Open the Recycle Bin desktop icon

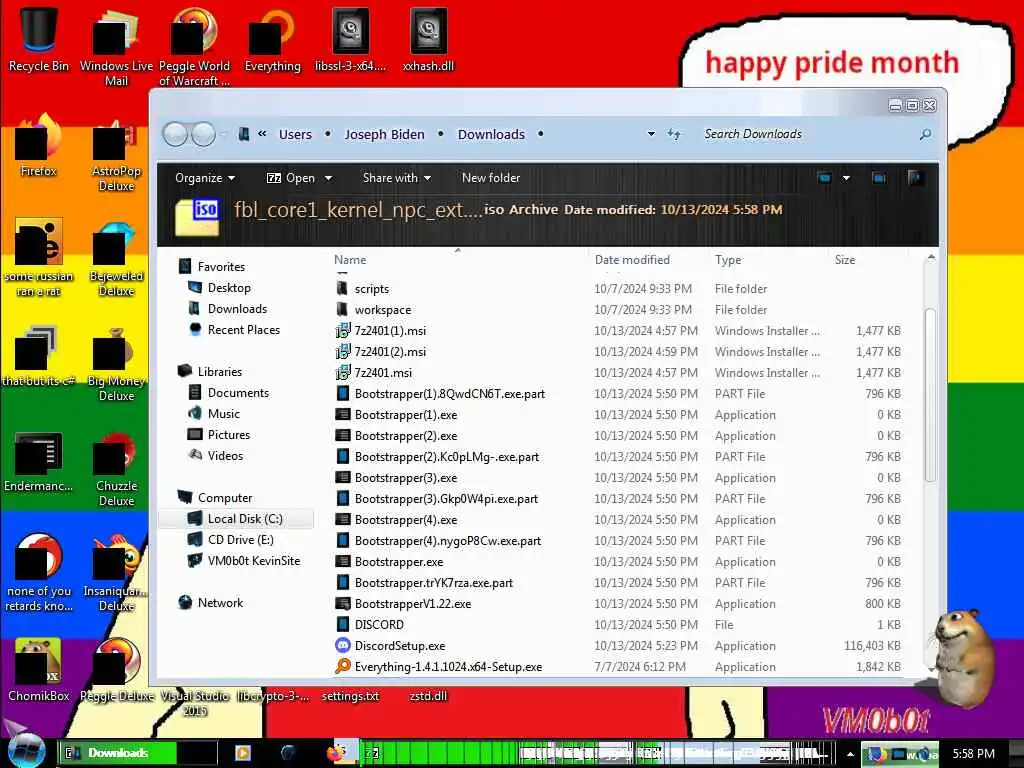pyautogui.click(x=39, y=36)
